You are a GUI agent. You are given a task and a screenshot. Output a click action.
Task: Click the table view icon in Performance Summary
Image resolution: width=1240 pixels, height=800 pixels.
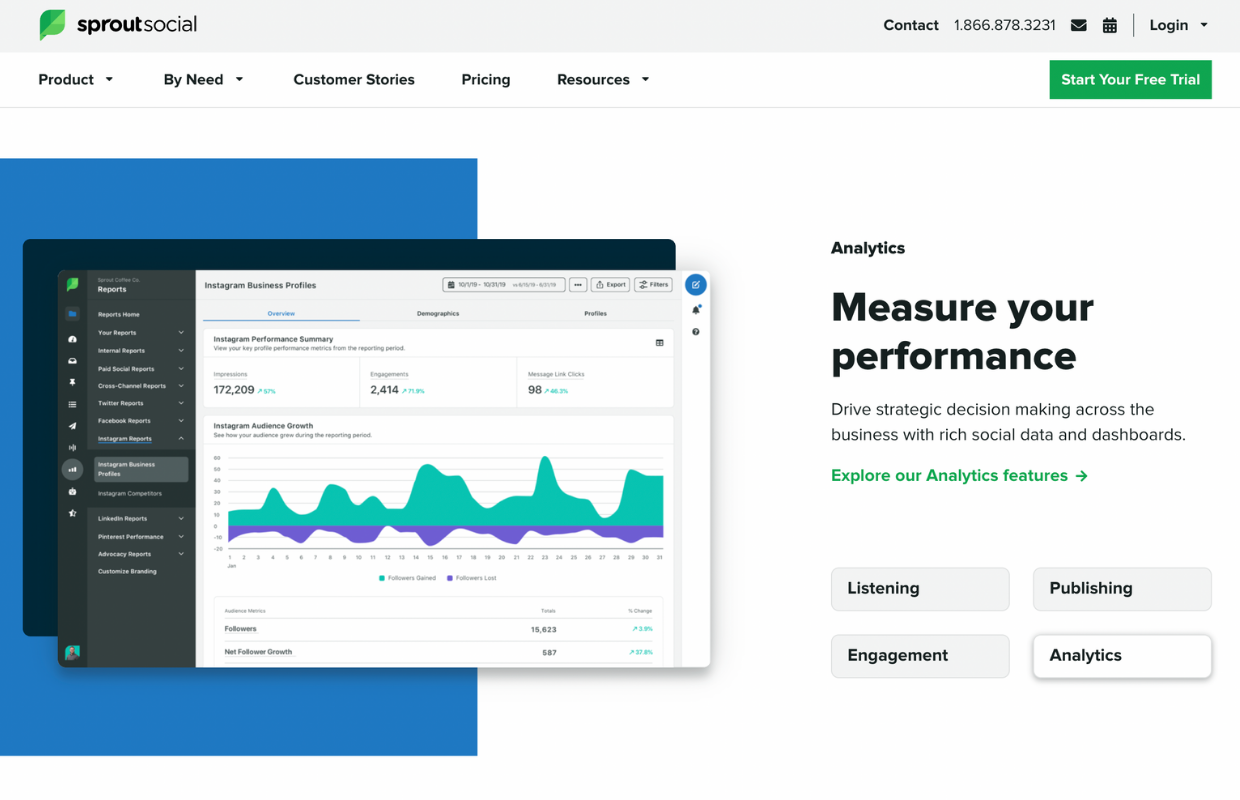click(660, 343)
